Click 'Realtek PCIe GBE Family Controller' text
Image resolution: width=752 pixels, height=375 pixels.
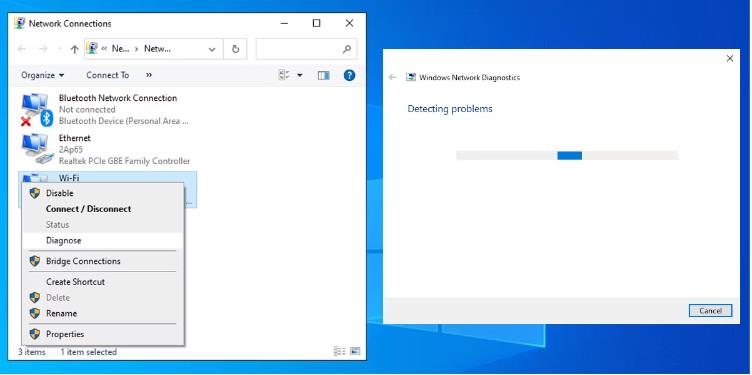(124, 161)
